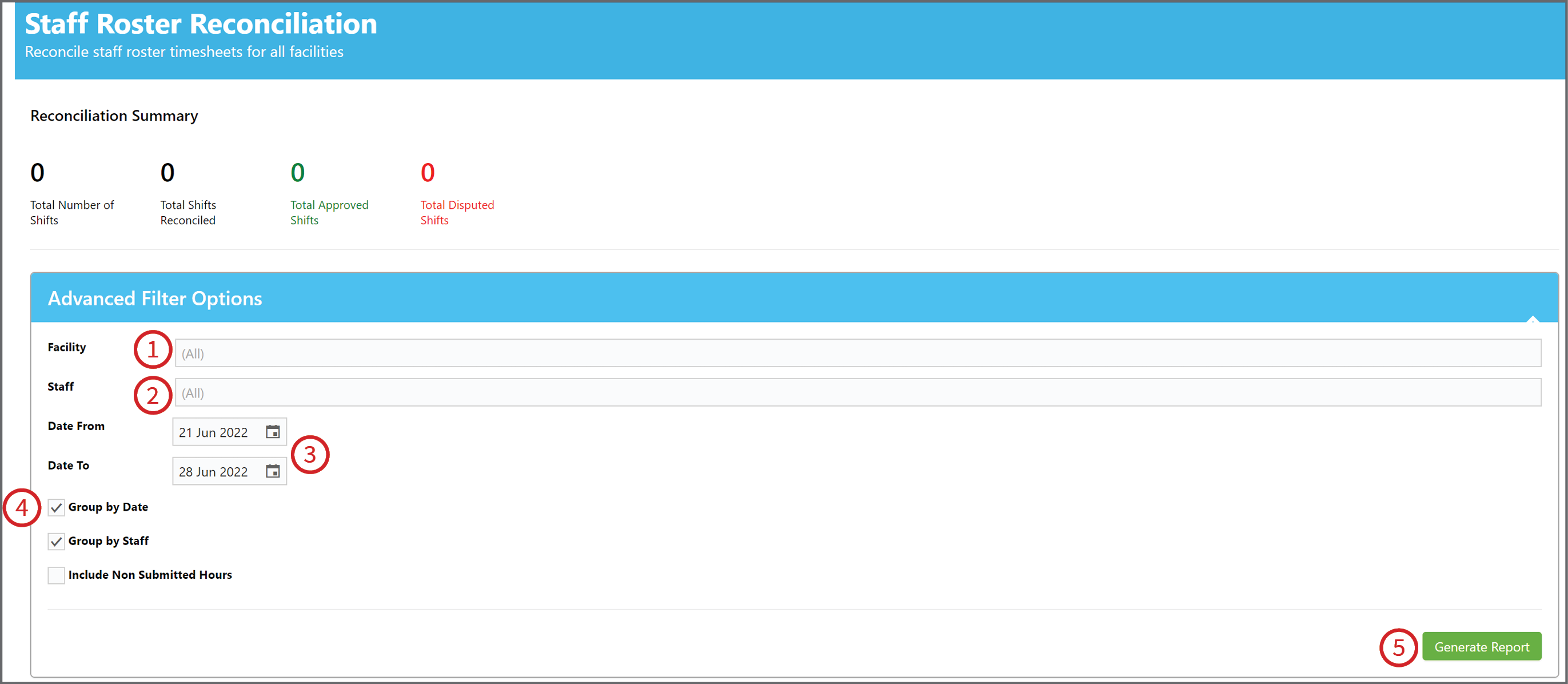The width and height of the screenshot is (1568, 684).
Task: Click the Generate Report button
Action: coord(1481,647)
